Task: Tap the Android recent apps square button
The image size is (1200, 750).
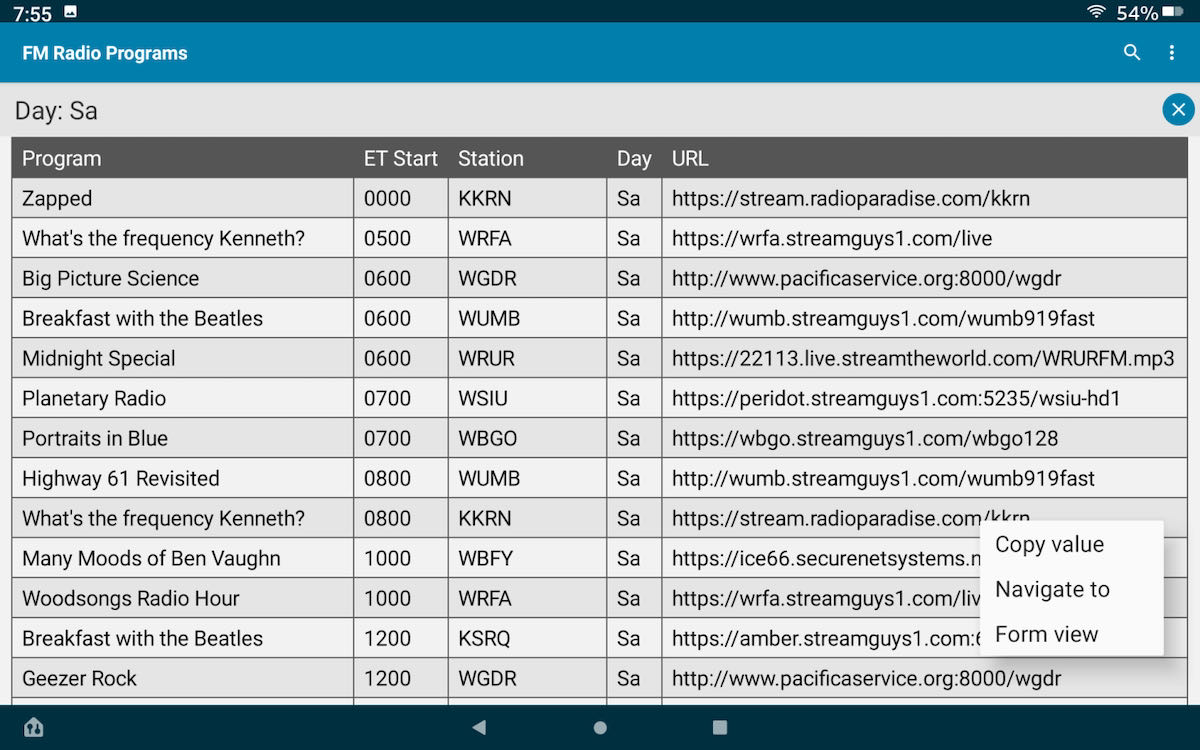Action: pyautogui.click(x=720, y=727)
